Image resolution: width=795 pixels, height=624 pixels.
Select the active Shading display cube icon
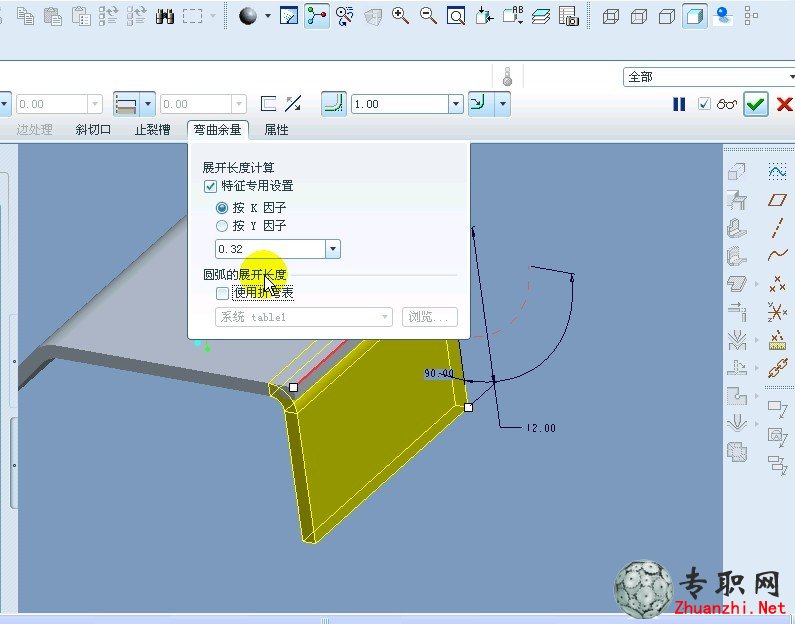pos(694,16)
